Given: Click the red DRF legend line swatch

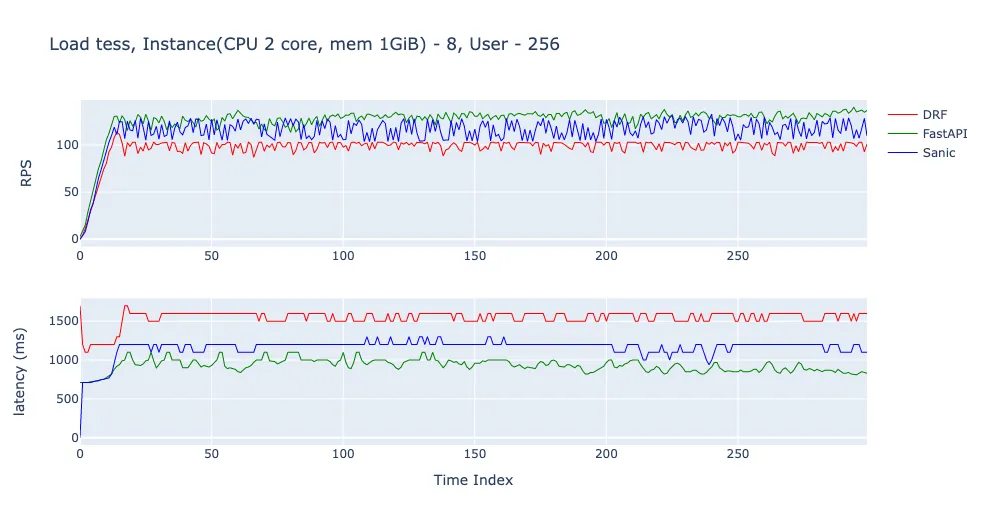Looking at the screenshot, I should pos(902,115).
